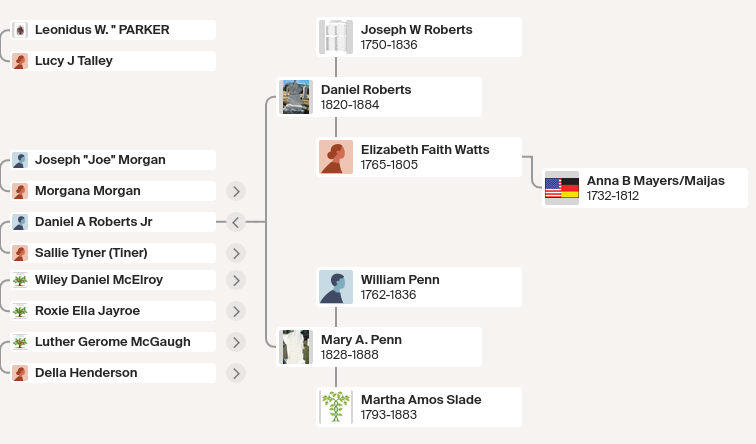Click Mary A. Penn's photo thumbnail
Viewport: 756px width, 444px height.
click(296, 347)
